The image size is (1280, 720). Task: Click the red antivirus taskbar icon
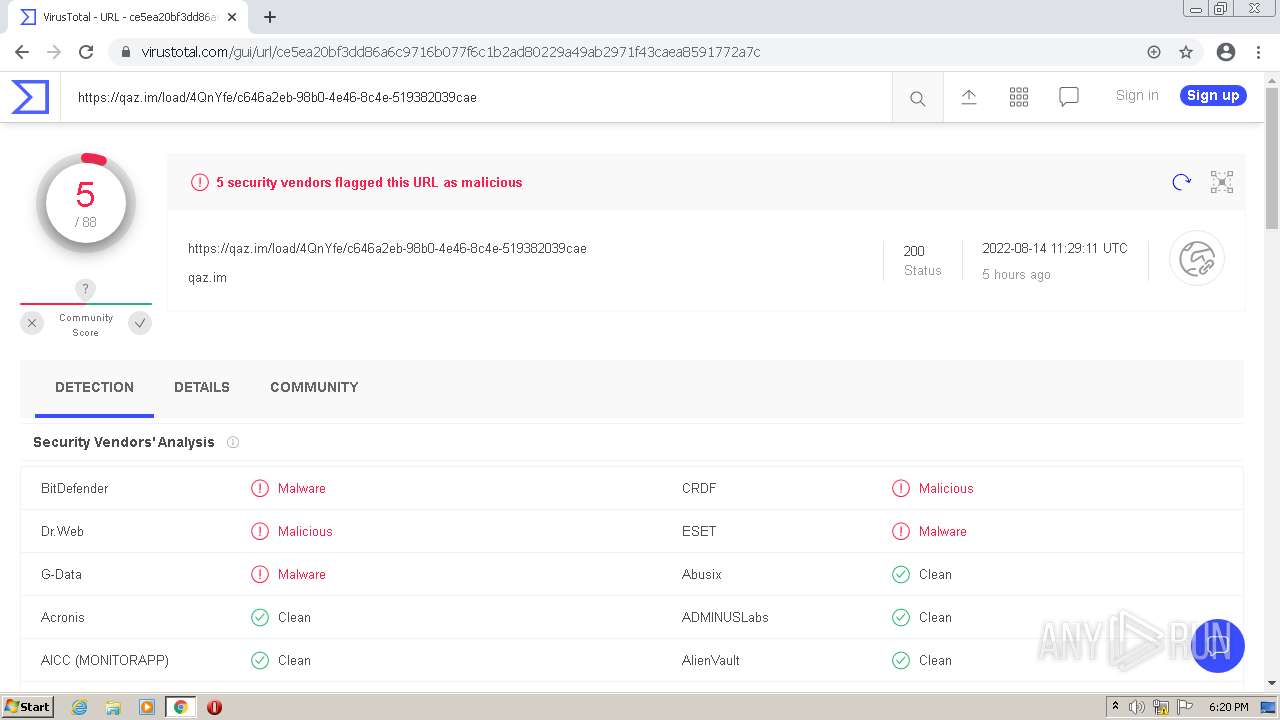[214, 707]
